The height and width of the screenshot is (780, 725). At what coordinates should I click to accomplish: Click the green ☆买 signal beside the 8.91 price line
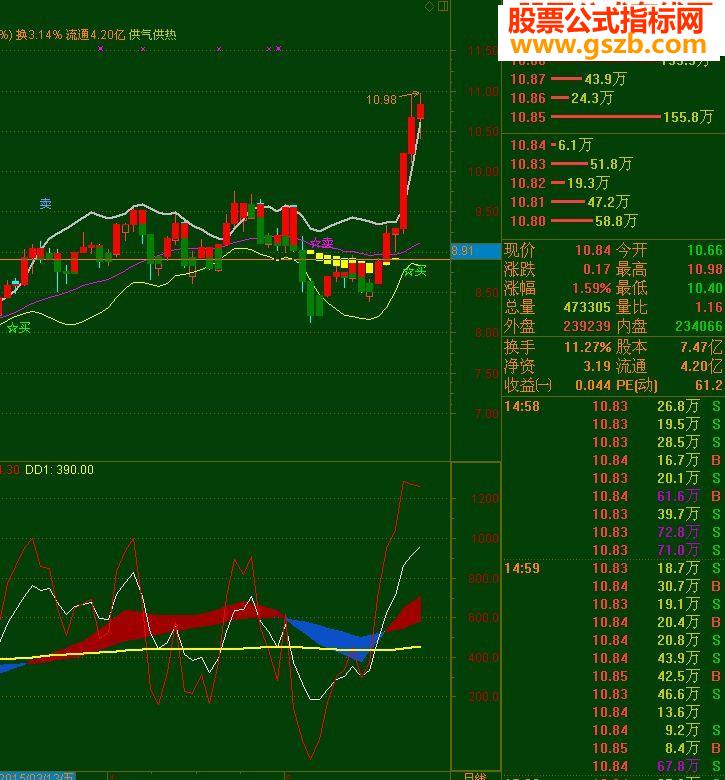click(x=414, y=271)
